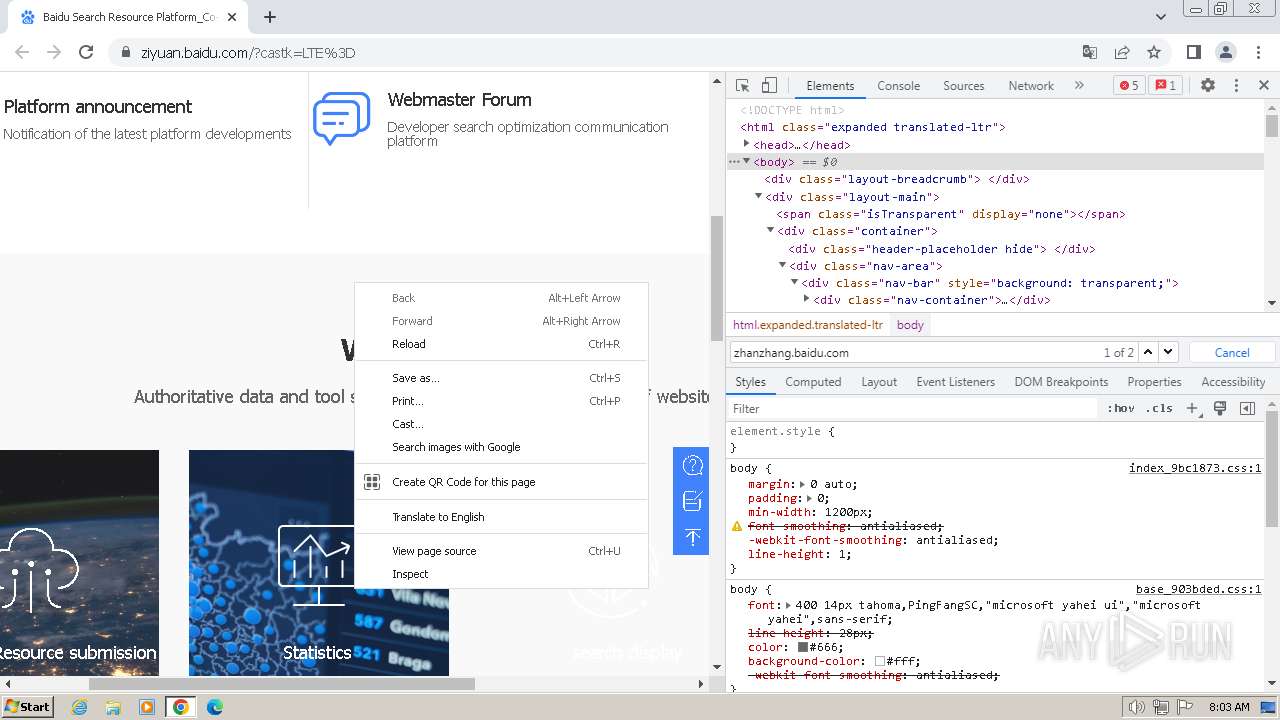Open the Edge browser taskbar icon

(x=214, y=707)
